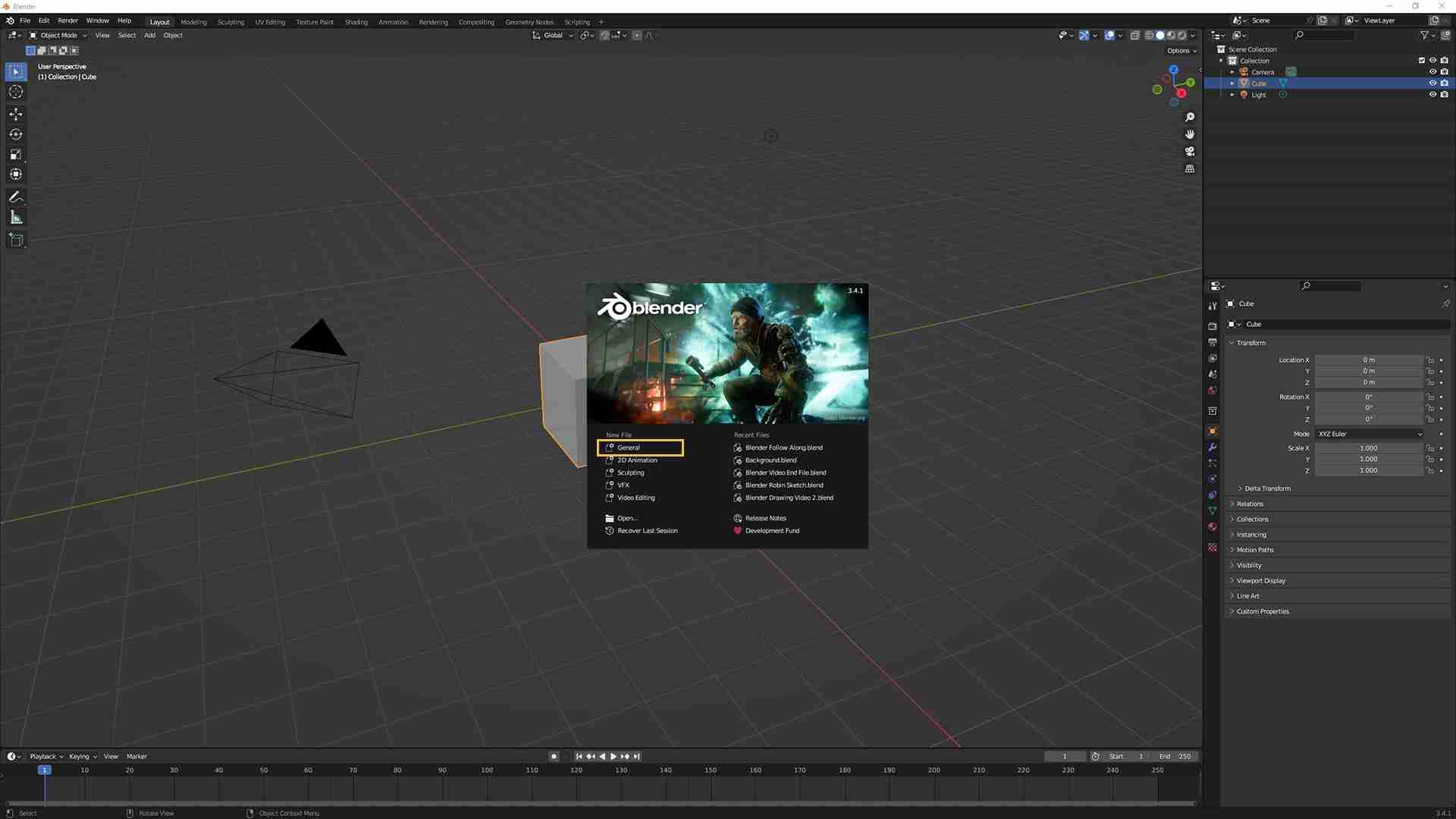Open the Render menu
Viewport: 1456px width, 819px height.
(x=67, y=20)
